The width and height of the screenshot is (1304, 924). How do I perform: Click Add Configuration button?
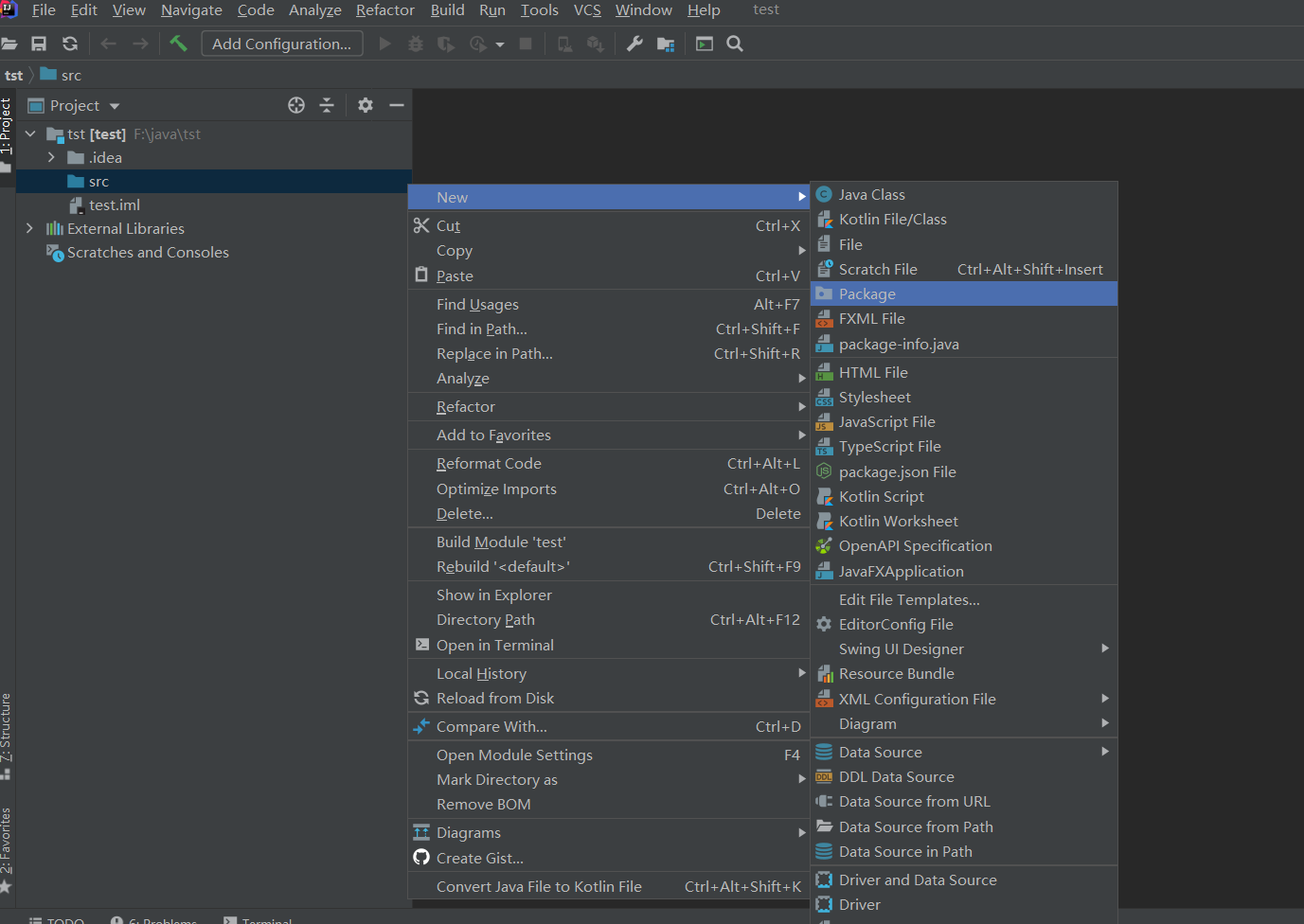[281, 44]
